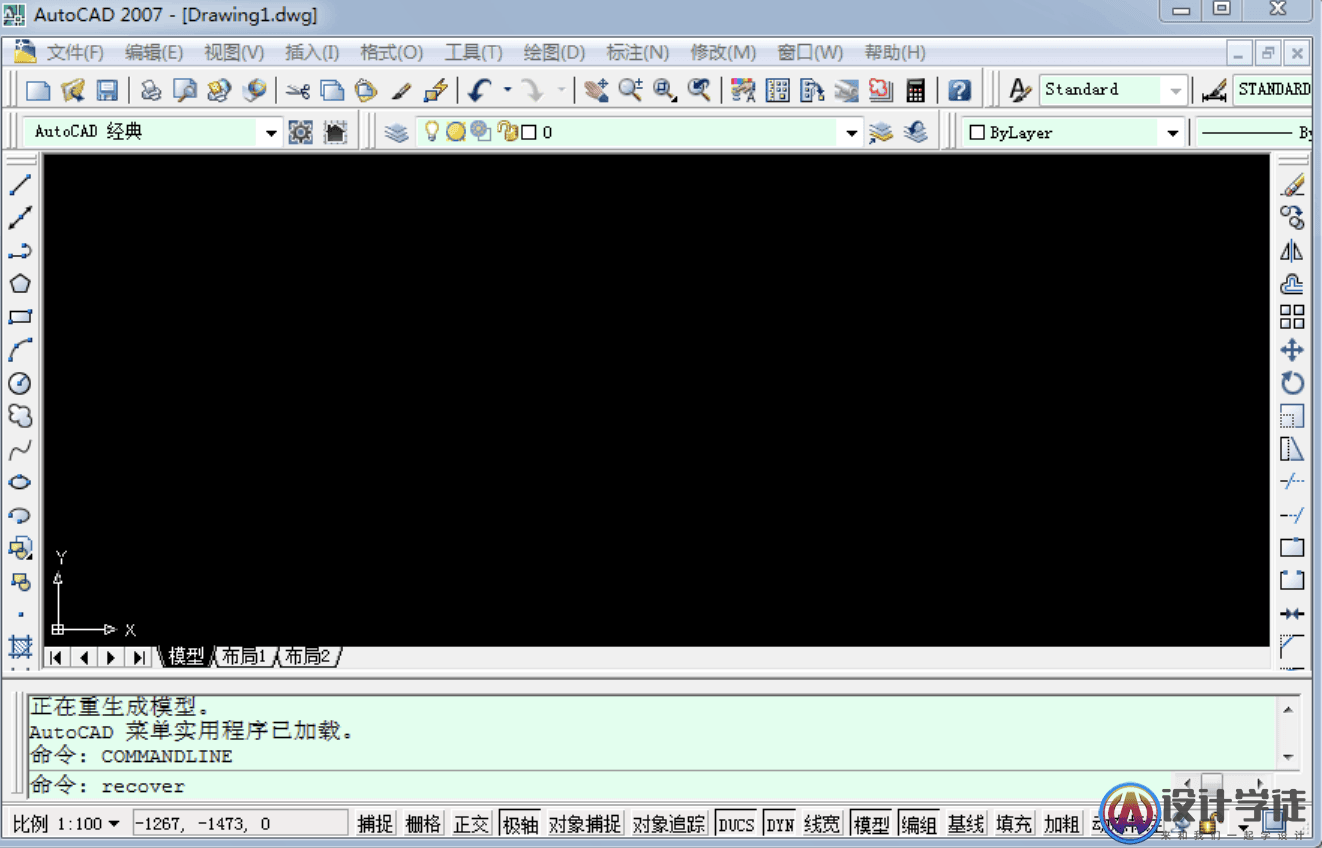Select the Hatch tool

click(x=20, y=646)
